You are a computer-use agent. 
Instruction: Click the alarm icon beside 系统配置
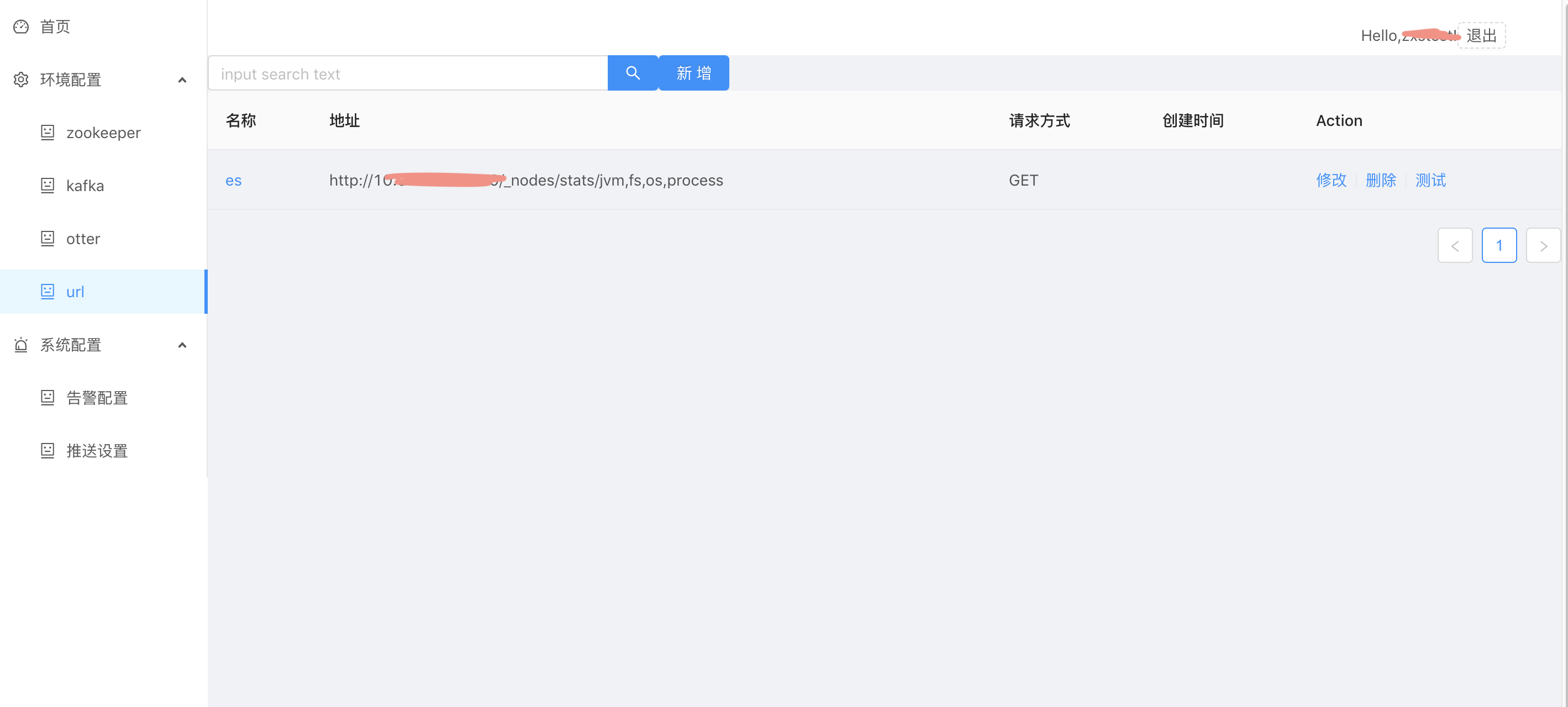[20, 345]
